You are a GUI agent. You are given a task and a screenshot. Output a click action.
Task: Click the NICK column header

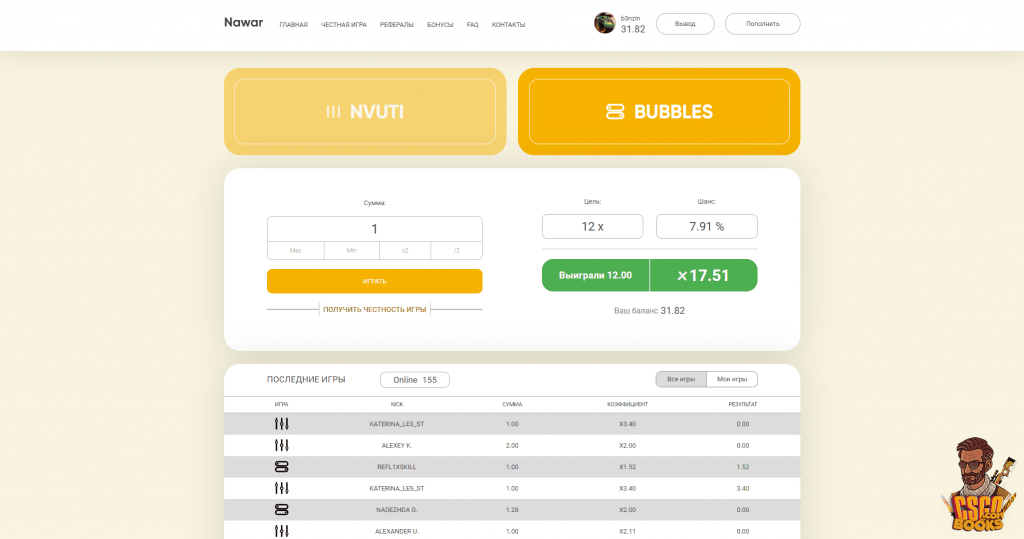pyautogui.click(x=397, y=404)
